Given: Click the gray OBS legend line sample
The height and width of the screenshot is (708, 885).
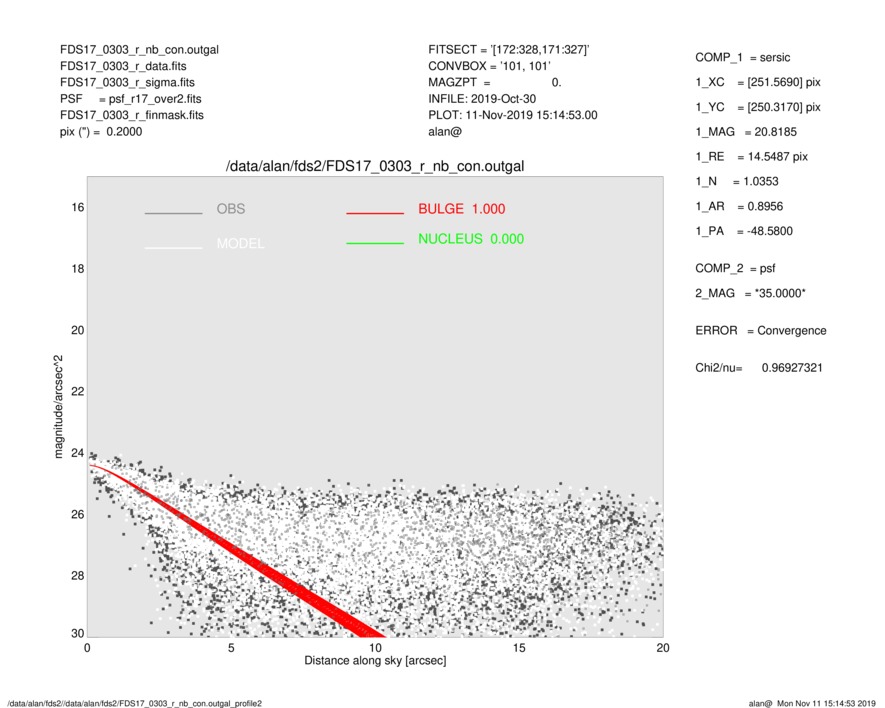Looking at the screenshot, I should (173, 213).
